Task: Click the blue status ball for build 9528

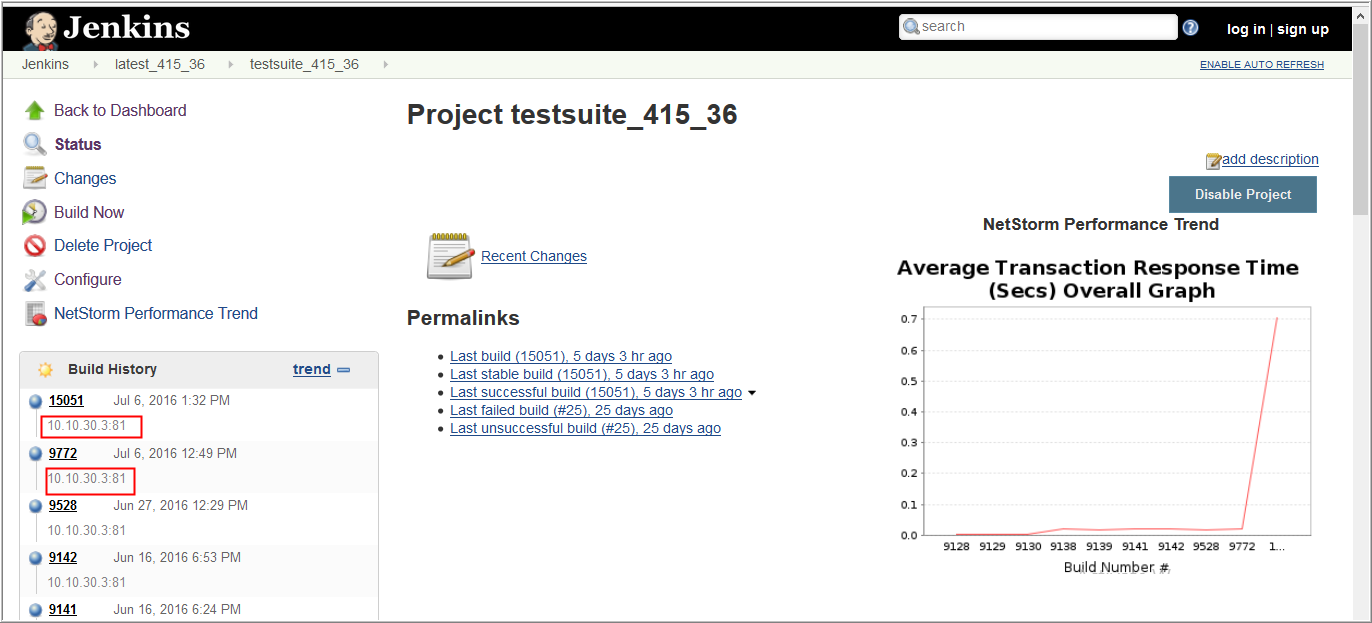Action: point(36,506)
